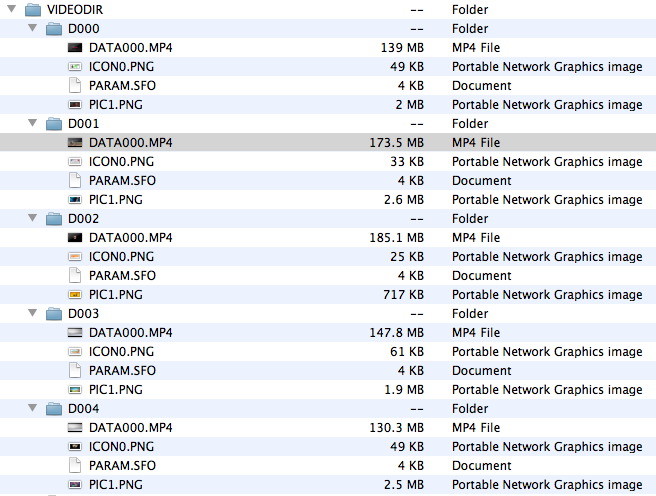This screenshot has height=496, width=656.
Task: Click the D002 folder icon
Action: point(54,219)
